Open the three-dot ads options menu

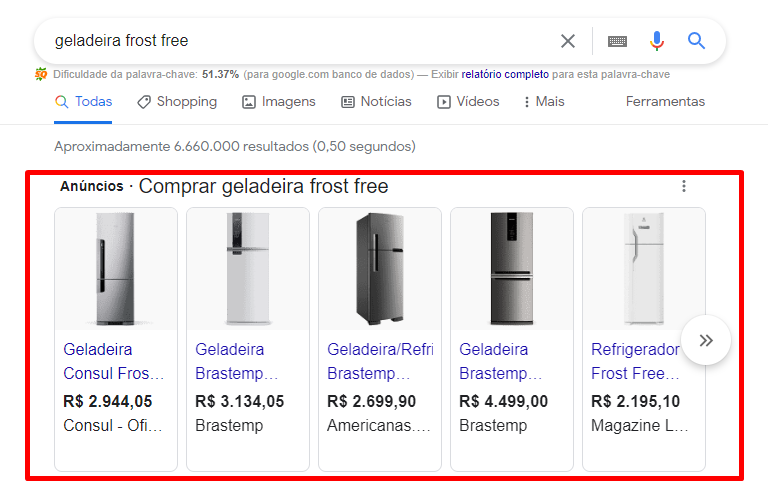click(684, 186)
